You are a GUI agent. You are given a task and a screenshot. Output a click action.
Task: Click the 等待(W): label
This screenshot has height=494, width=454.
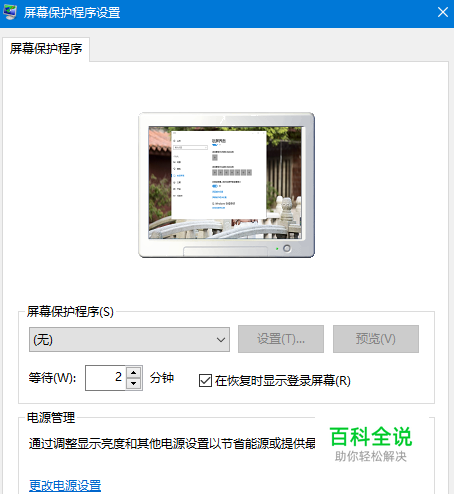tap(52, 378)
